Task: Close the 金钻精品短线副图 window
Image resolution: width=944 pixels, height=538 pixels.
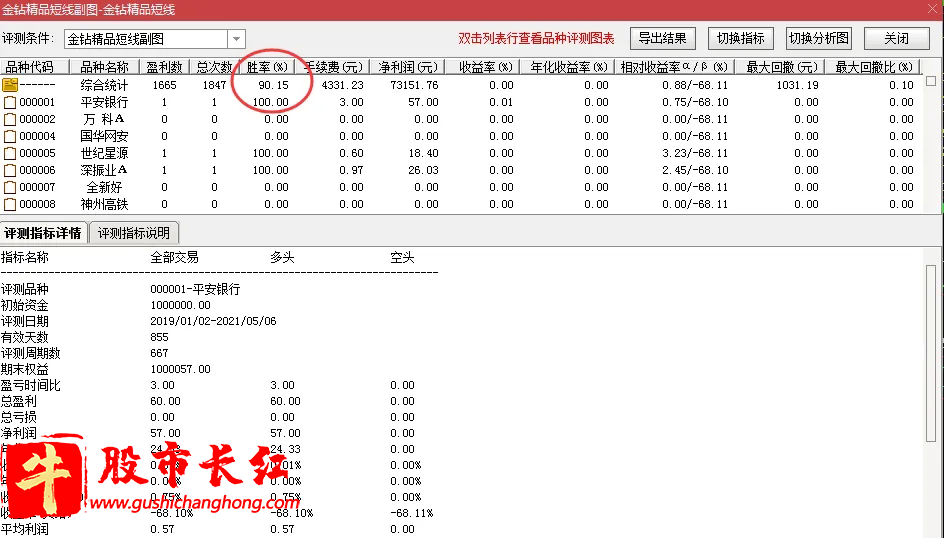Action: coord(933,9)
